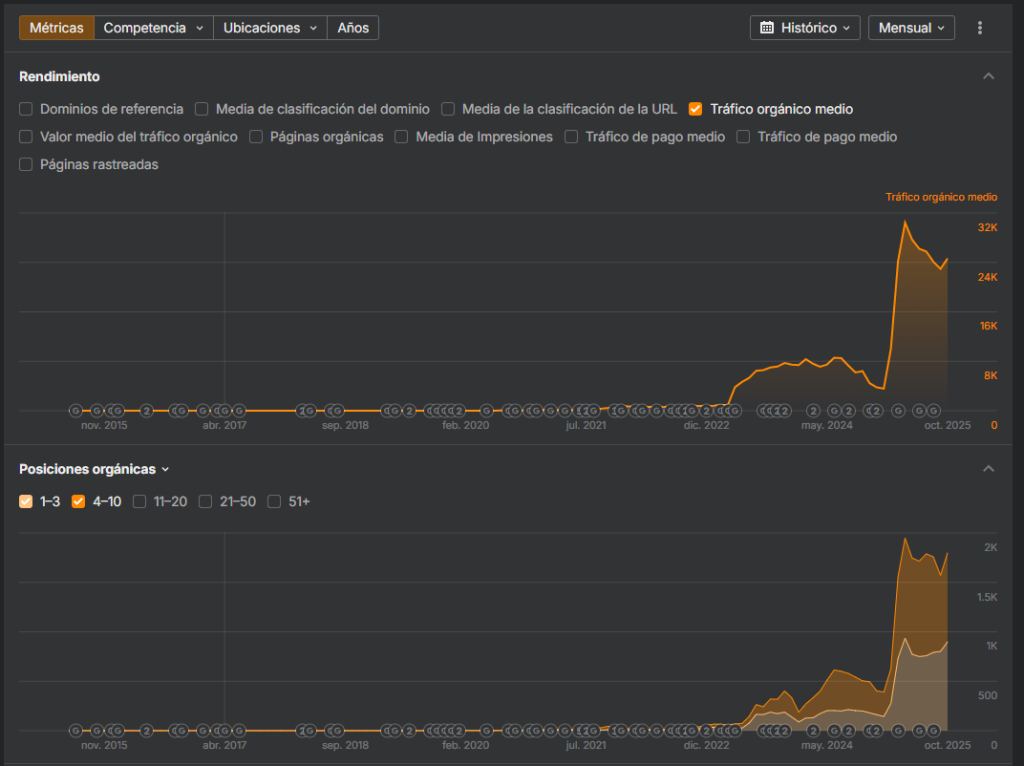Uncheck Tráfico orgánico medio checkbox
The height and width of the screenshot is (766, 1024).
tap(696, 109)
